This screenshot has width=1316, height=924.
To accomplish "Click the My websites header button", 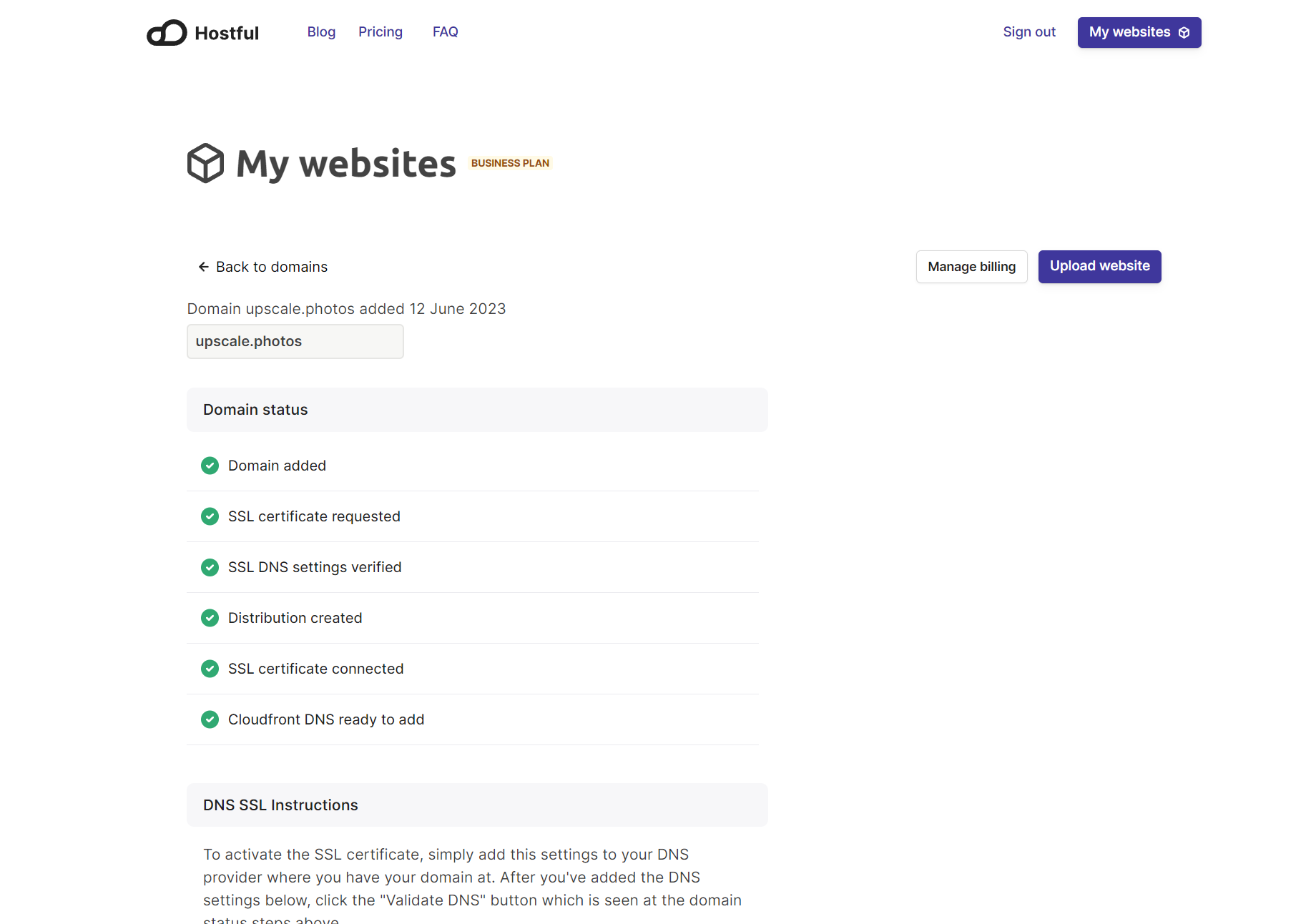I will coord(1139,32).
